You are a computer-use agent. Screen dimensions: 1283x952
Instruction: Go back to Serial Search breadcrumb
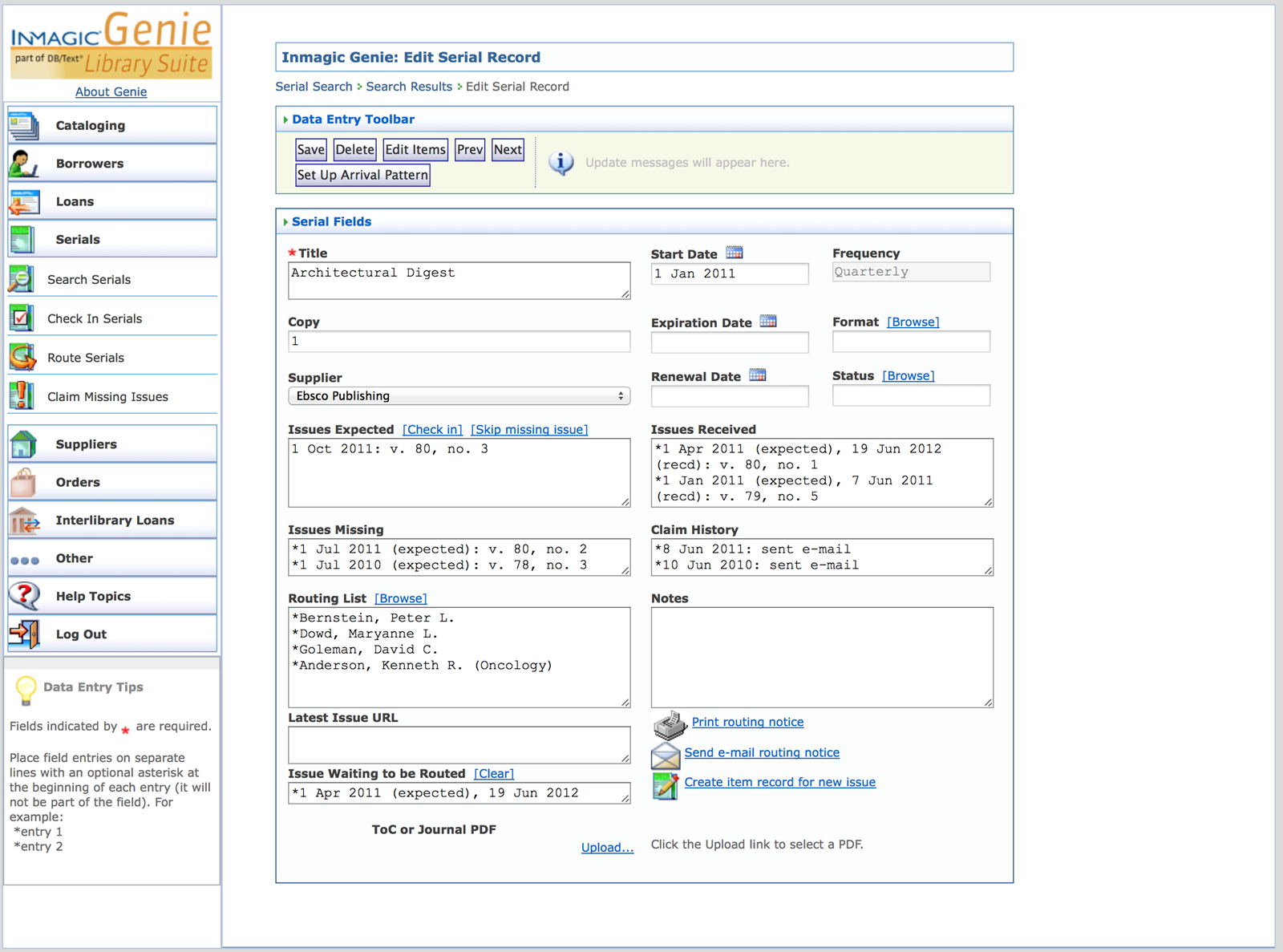[x=314, y=87]
